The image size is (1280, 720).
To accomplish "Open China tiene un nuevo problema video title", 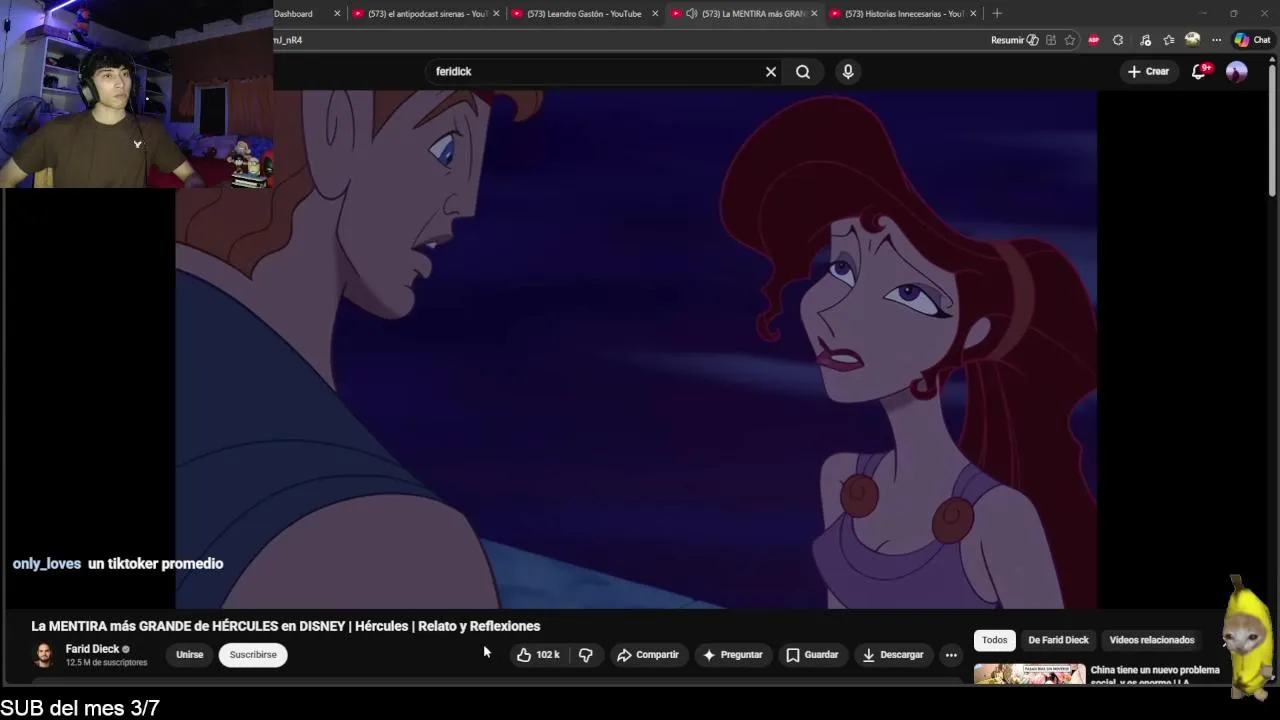I will (1155, 675).
